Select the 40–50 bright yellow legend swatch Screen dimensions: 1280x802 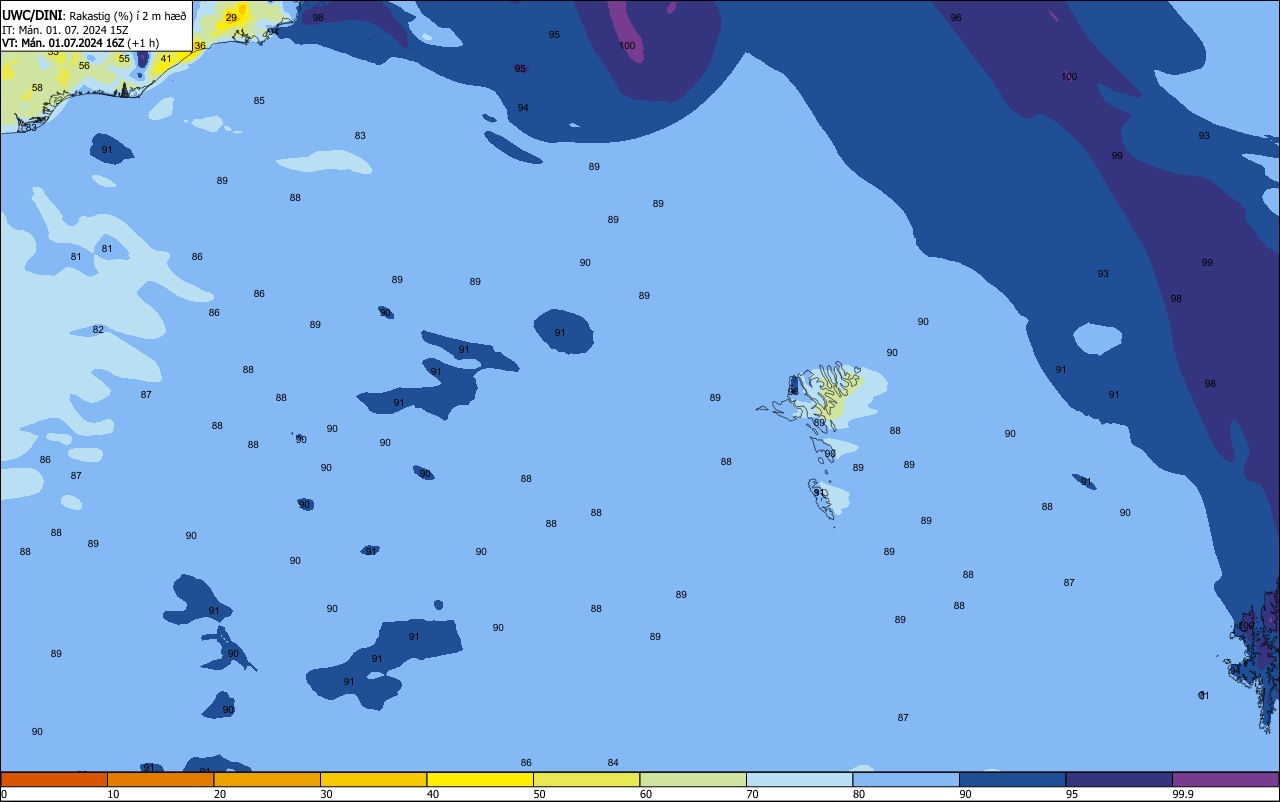pos(480,779)
